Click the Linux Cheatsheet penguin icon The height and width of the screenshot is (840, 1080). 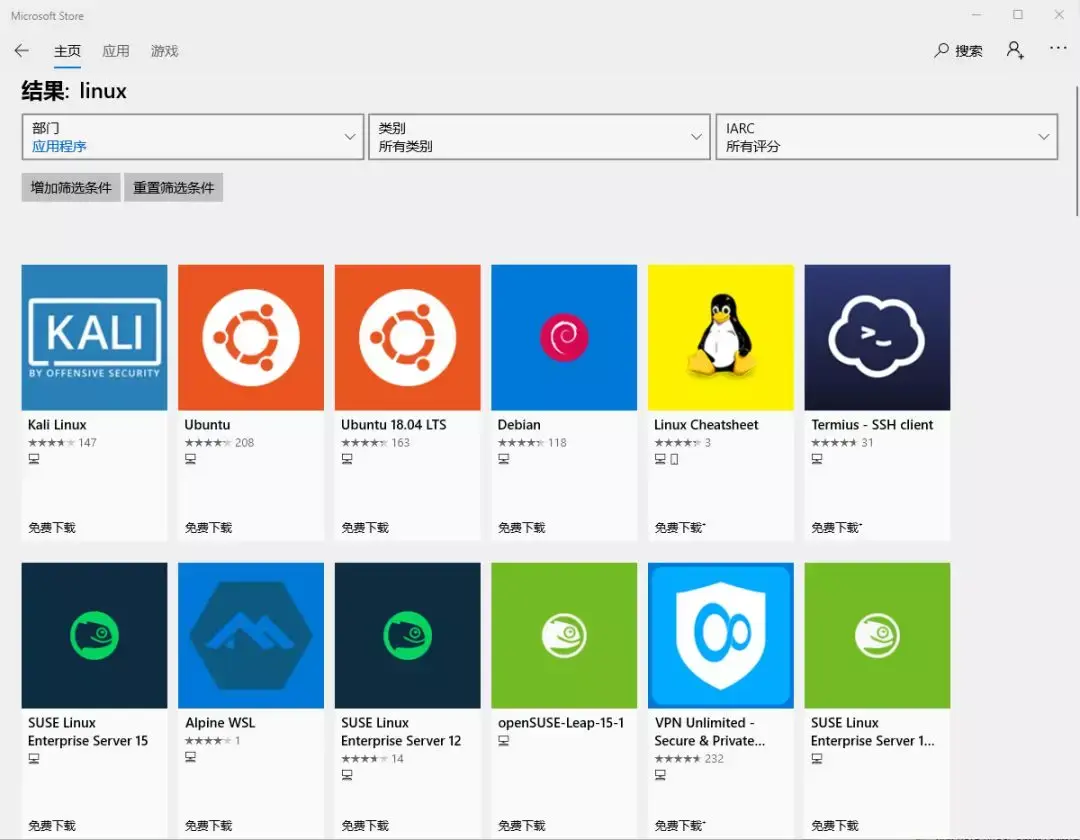pos(720,337)
